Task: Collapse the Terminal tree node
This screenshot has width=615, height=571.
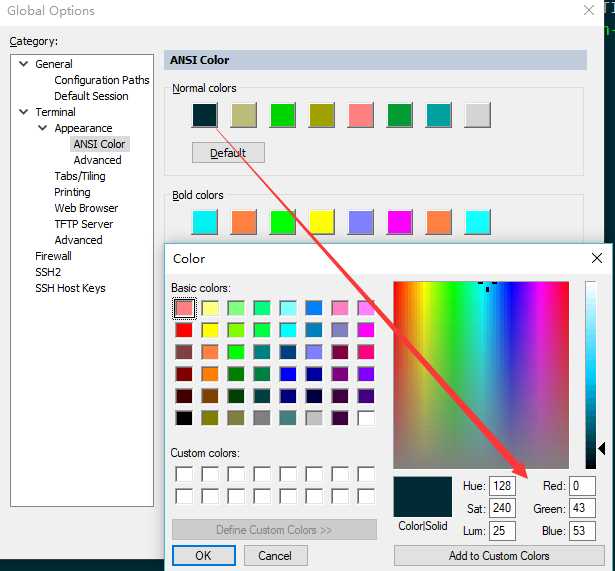Action: tap(24, 112)
